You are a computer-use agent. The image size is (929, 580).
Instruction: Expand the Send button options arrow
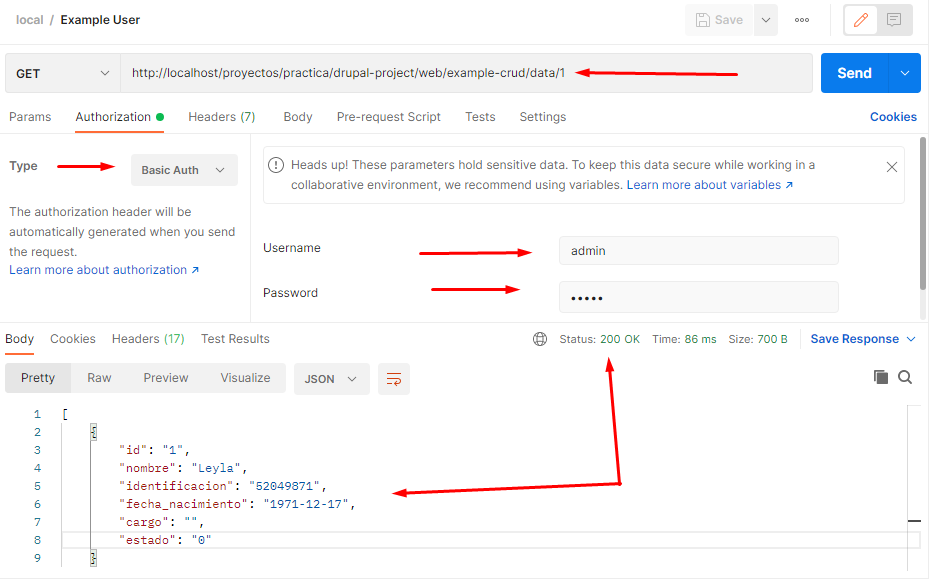point(905,73)
